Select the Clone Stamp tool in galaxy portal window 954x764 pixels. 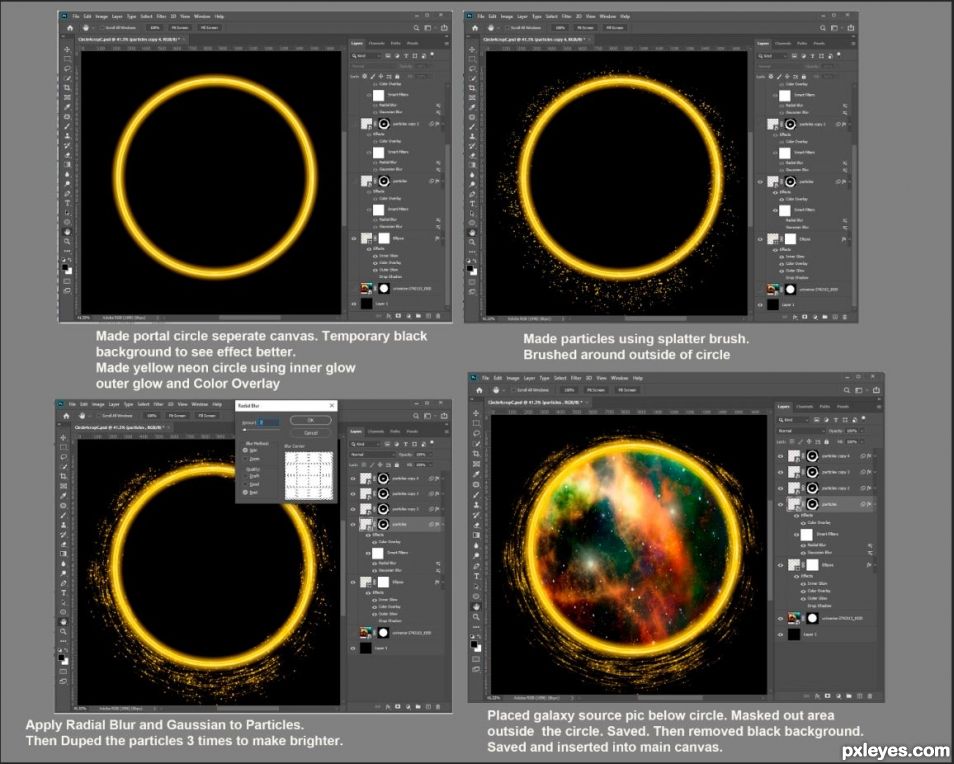point(476,505)
